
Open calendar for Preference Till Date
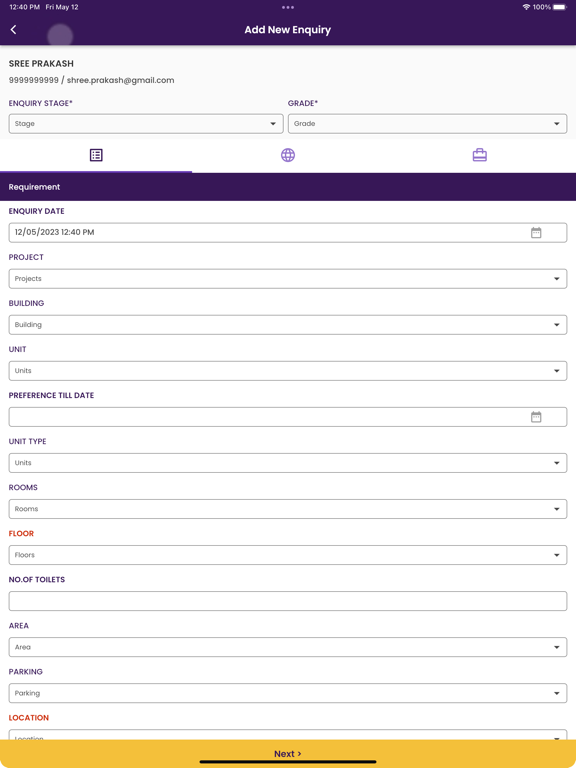click(x=536, y=417)
